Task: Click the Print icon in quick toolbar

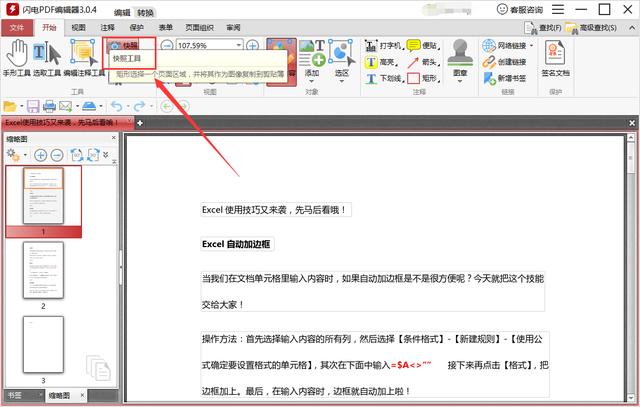Action: click(49, 107)
